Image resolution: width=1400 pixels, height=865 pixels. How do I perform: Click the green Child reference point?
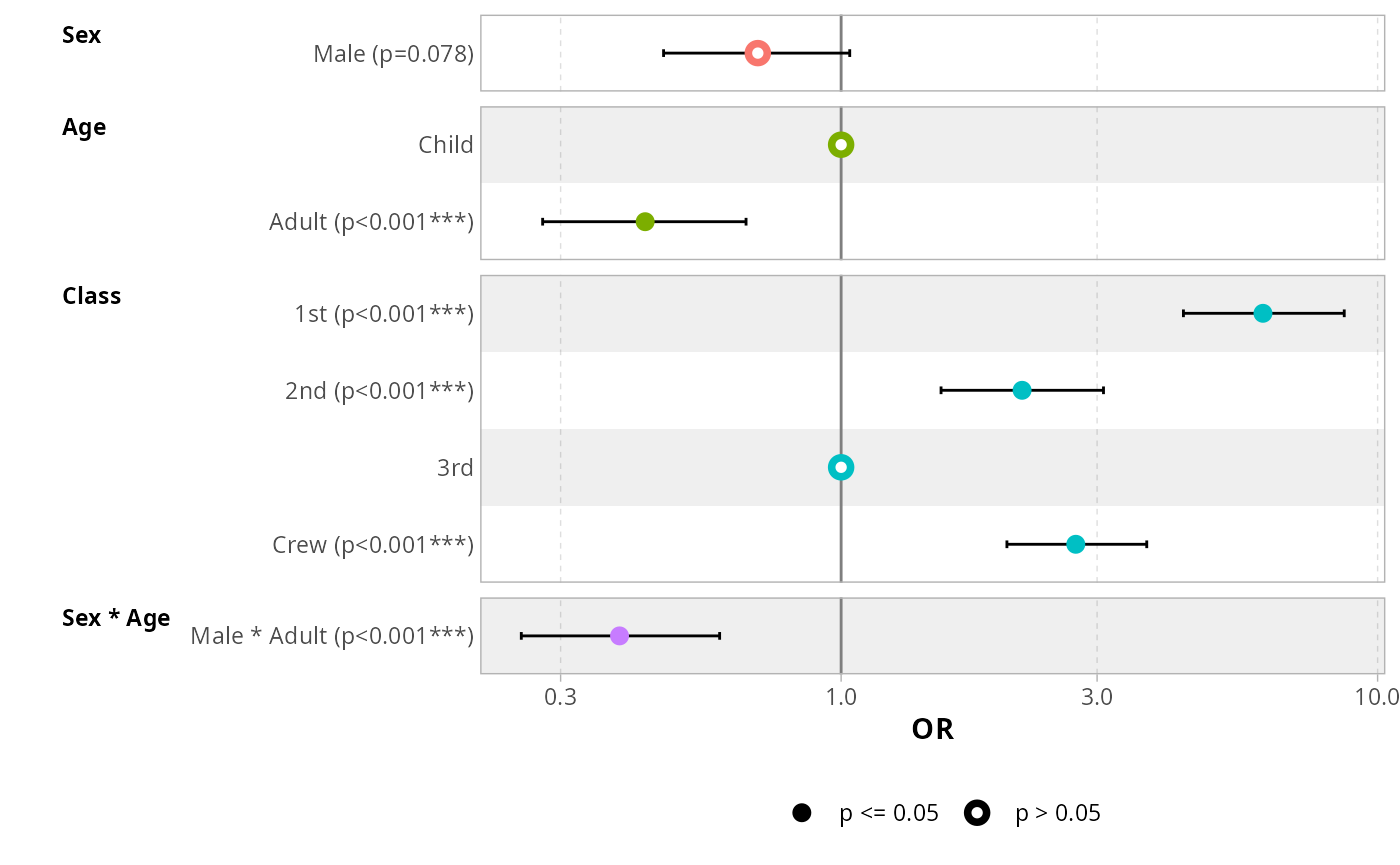[841, 145]
